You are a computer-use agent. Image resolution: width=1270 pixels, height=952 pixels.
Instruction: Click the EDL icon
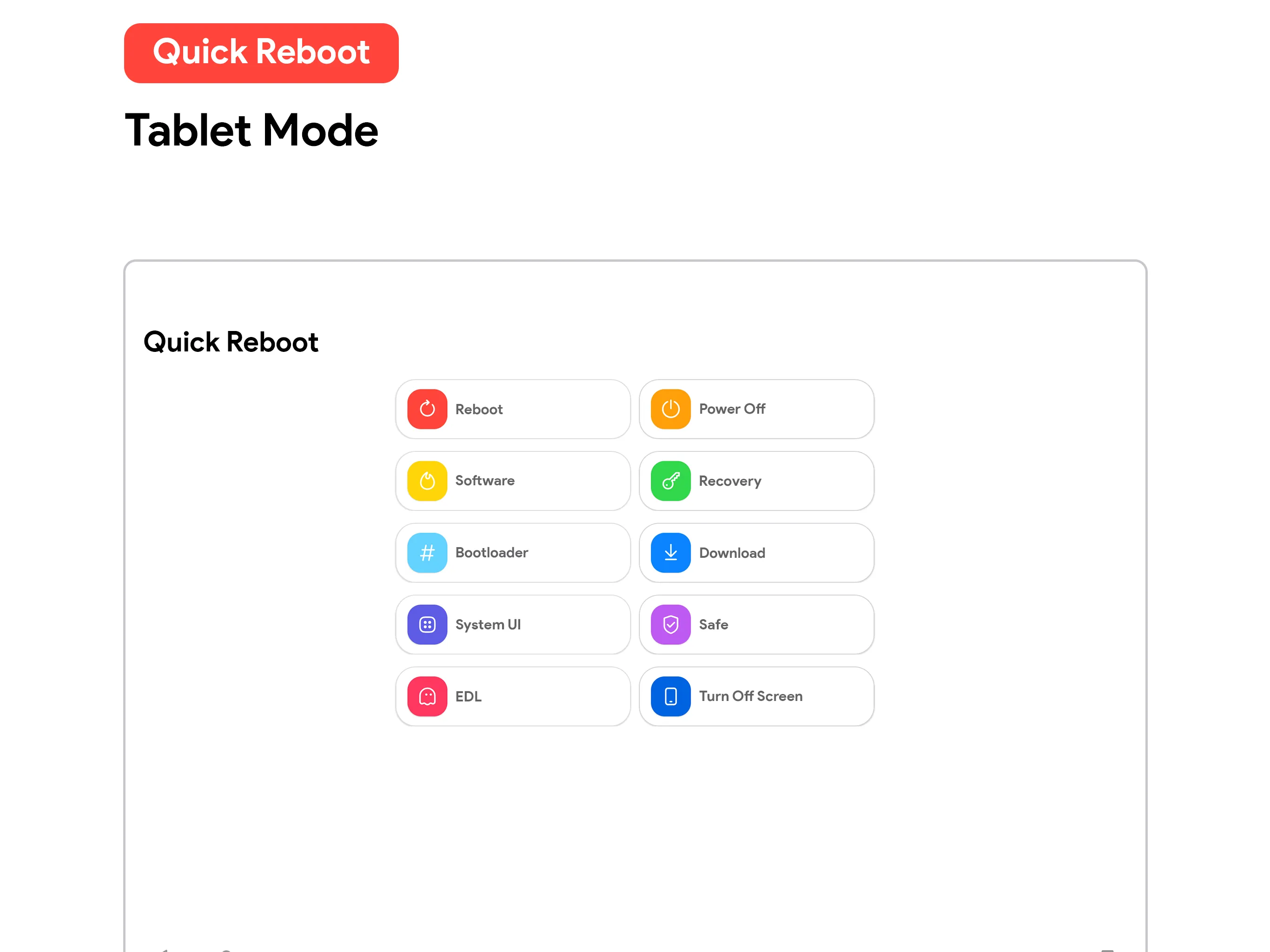click(x=427, y=696)
